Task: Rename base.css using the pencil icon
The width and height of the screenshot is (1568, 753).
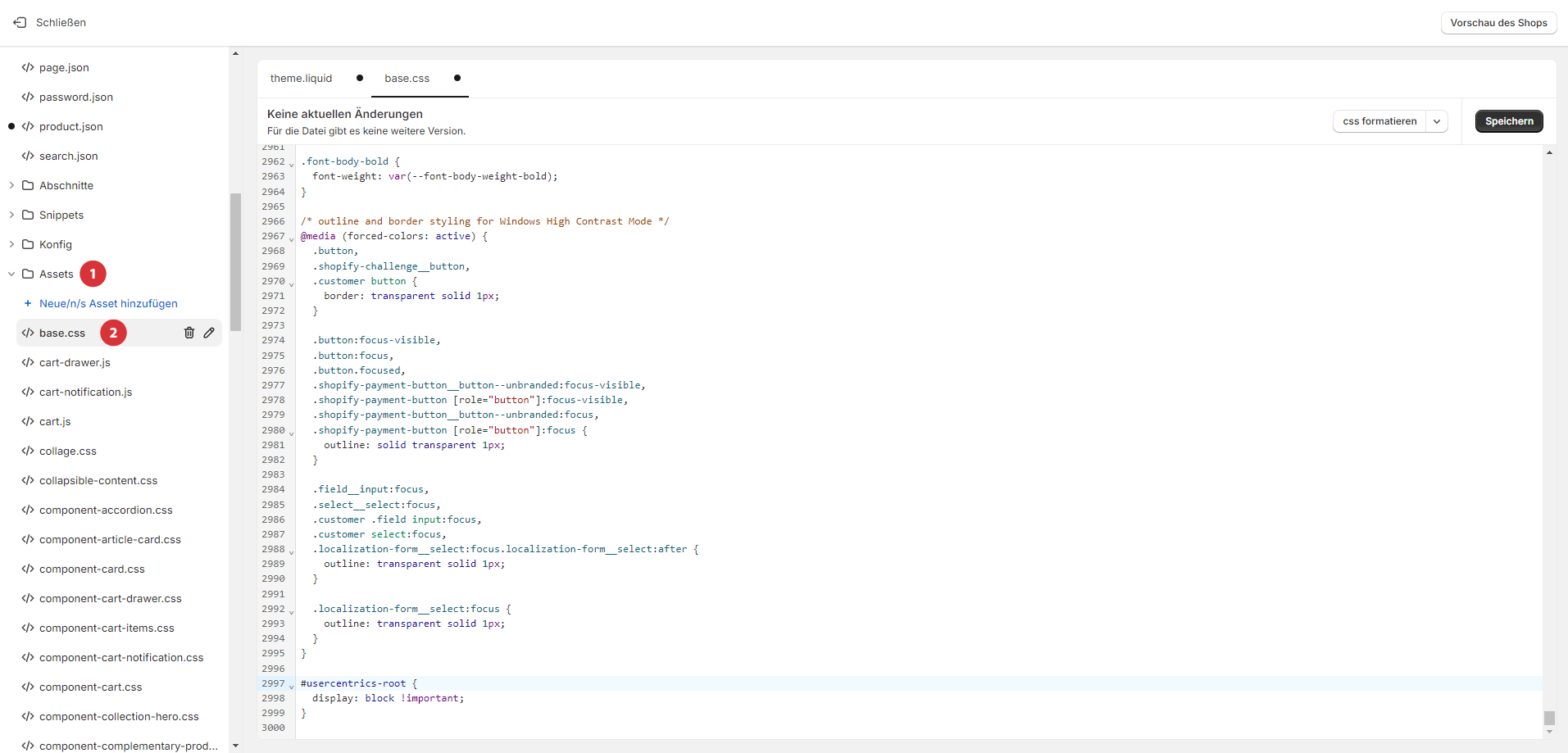Action: 209,333
